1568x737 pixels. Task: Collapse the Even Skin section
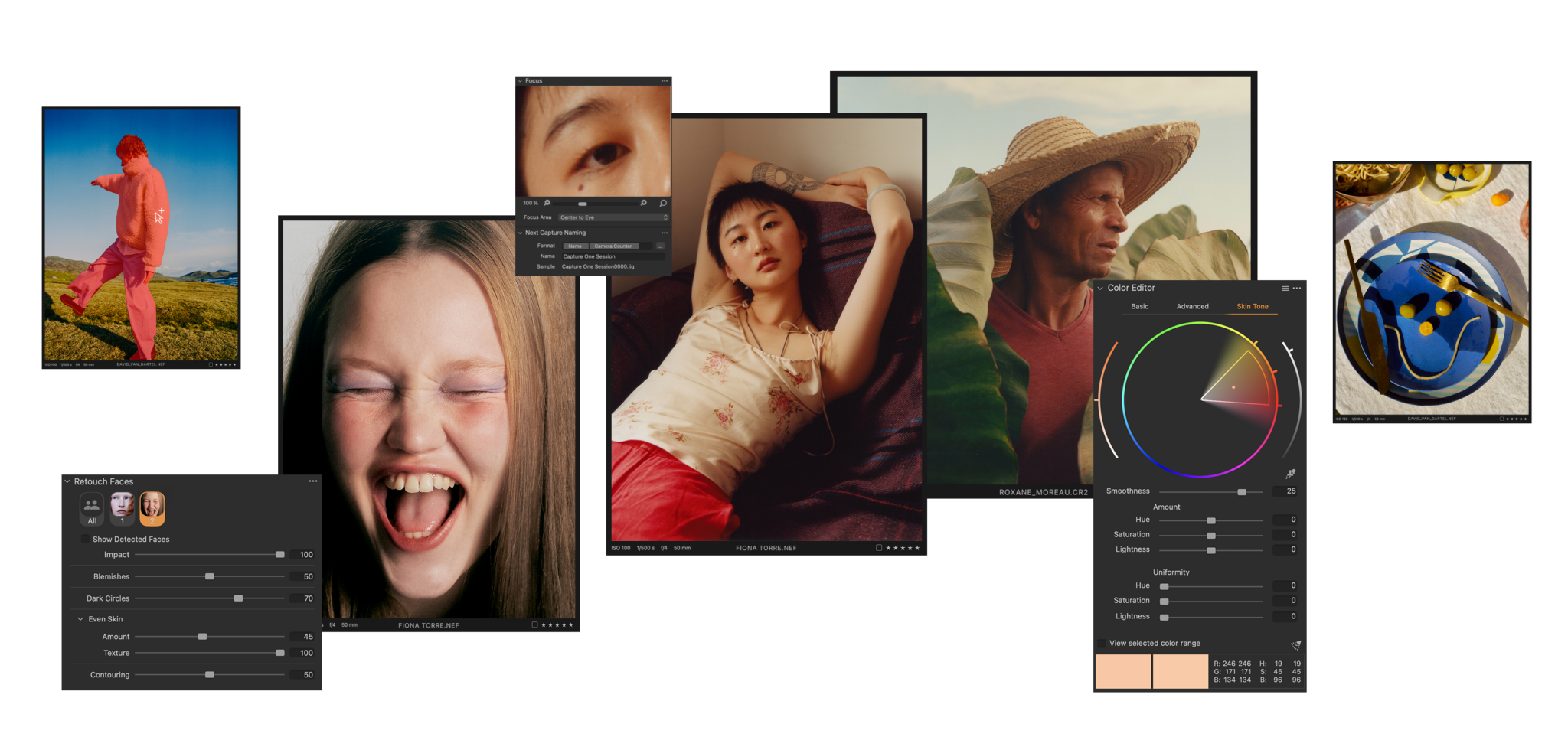pyautogui.click(x=80, y=618)
